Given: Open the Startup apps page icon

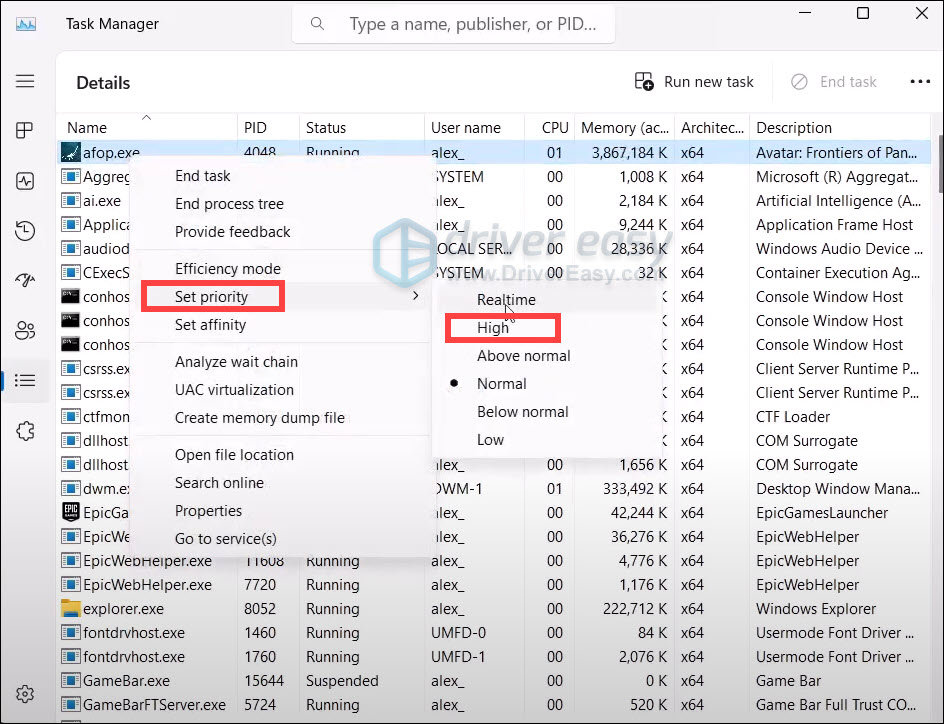Looking at the screenshot, I should point(25,281).
